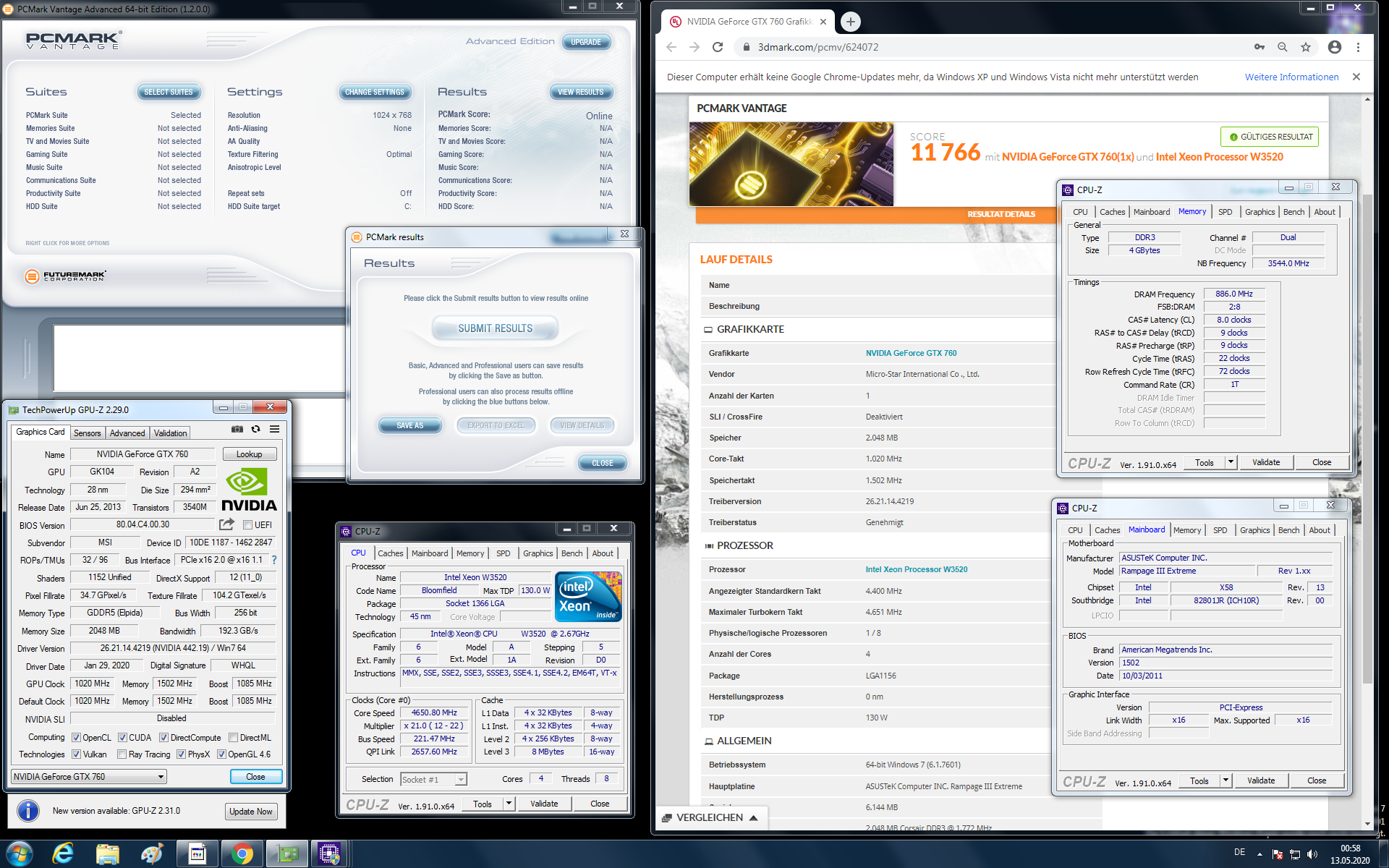Open the Socket #1 selection dropdown in CPU-Z
Image resolution: width=1389 pixels, height=868 pixels.
[434, 780]
